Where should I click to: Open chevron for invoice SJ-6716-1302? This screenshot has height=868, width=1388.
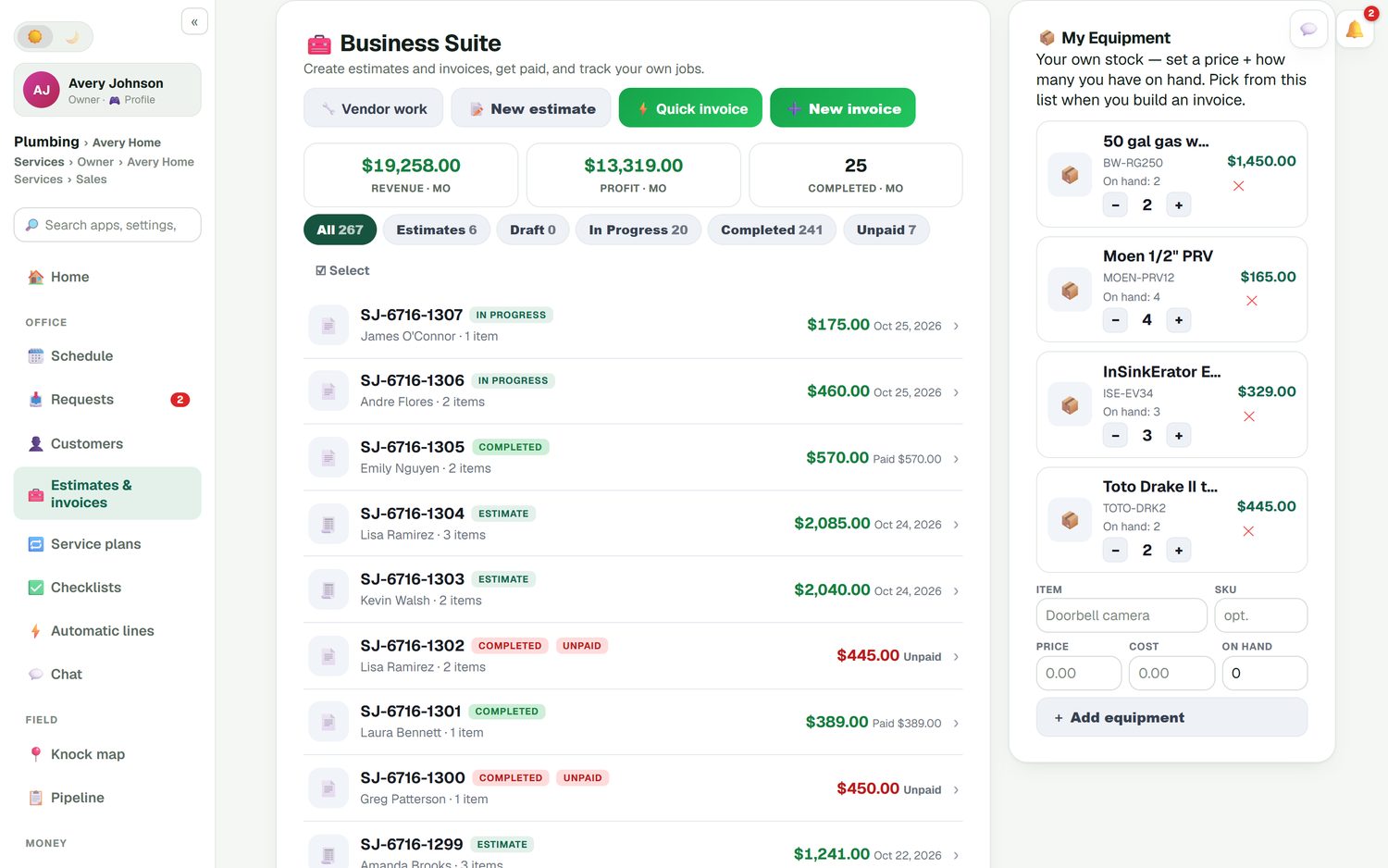pos(956,657)
